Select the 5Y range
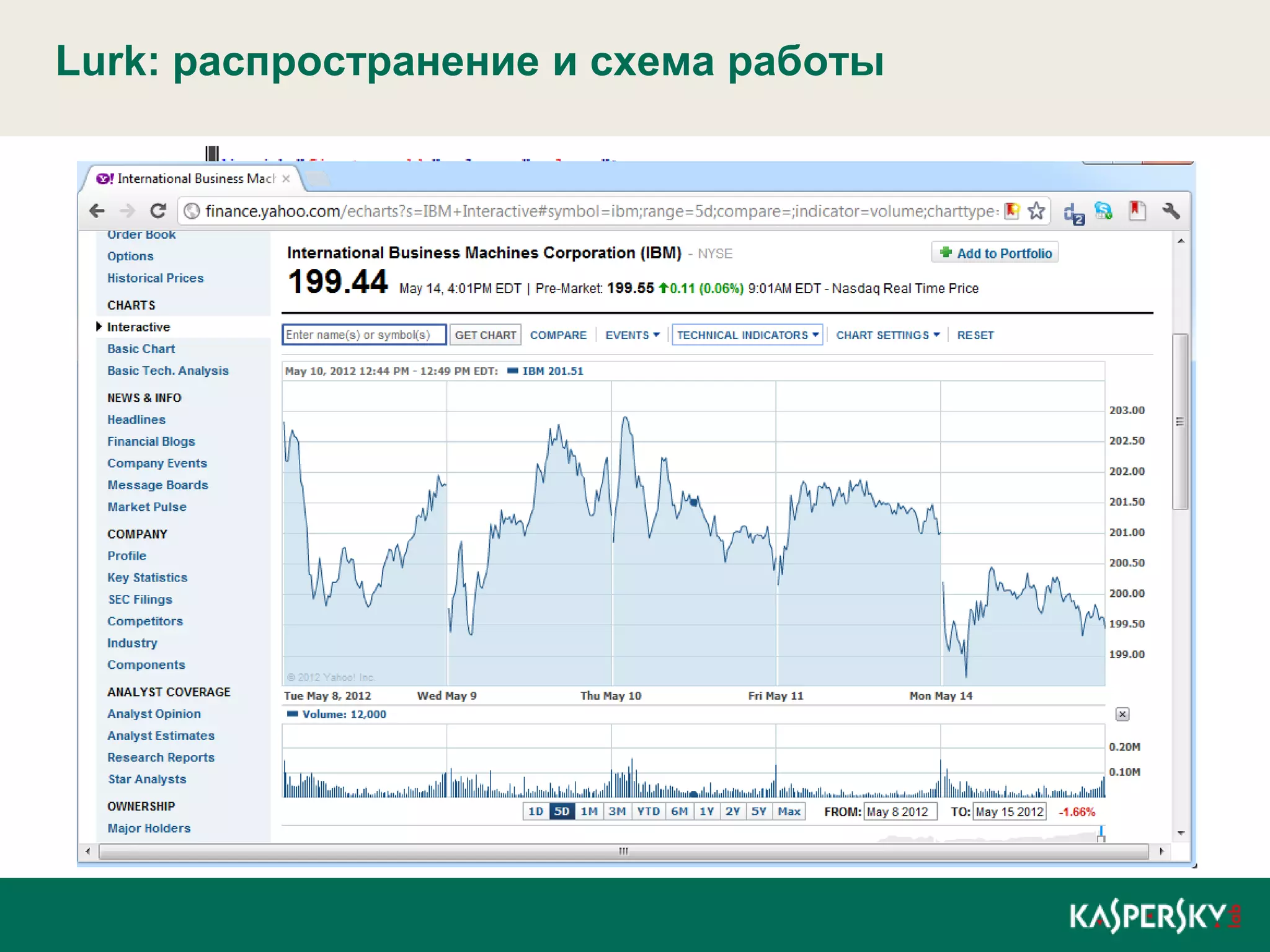Screen dimensions: 1270x952 [759, 811]
